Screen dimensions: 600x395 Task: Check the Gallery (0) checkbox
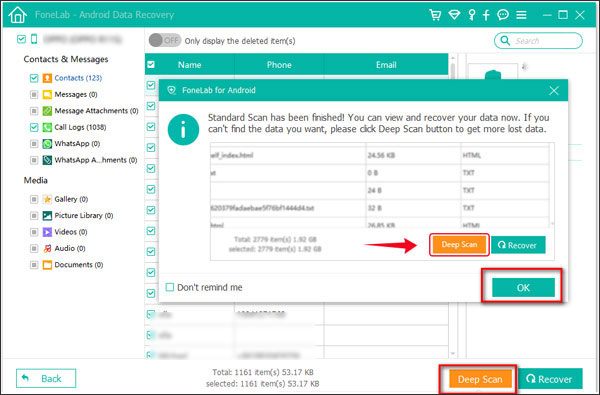tap(34, 199)
